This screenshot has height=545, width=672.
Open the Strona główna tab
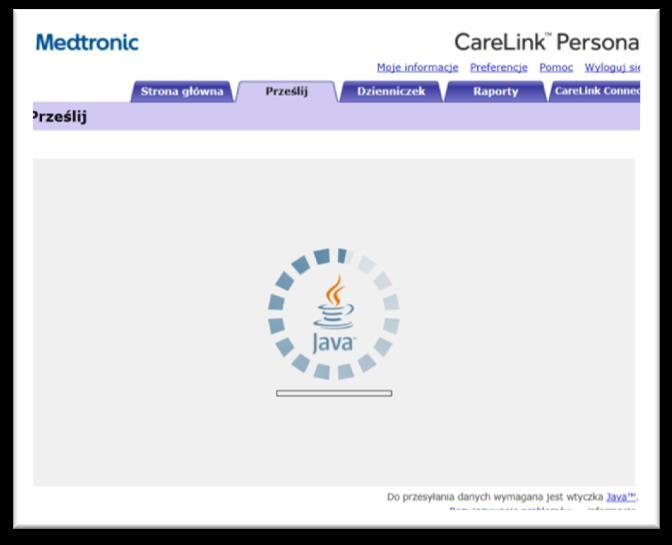click(x=182, y=92)
